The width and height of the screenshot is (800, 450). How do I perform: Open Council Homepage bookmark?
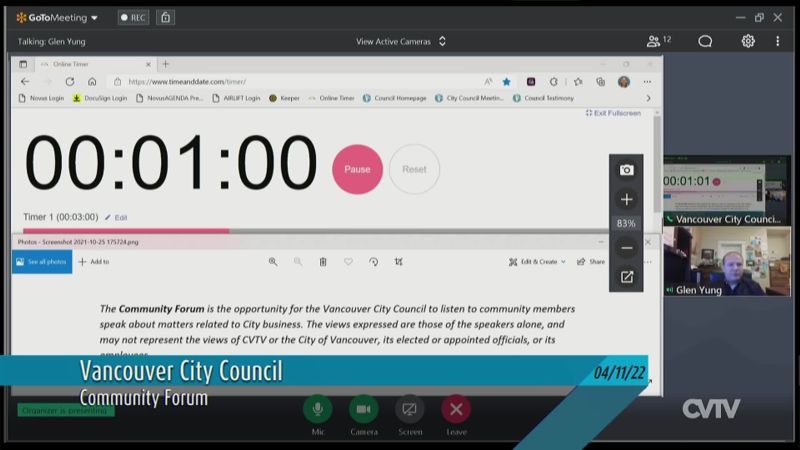pyautogui.click(x=394, y=98)
